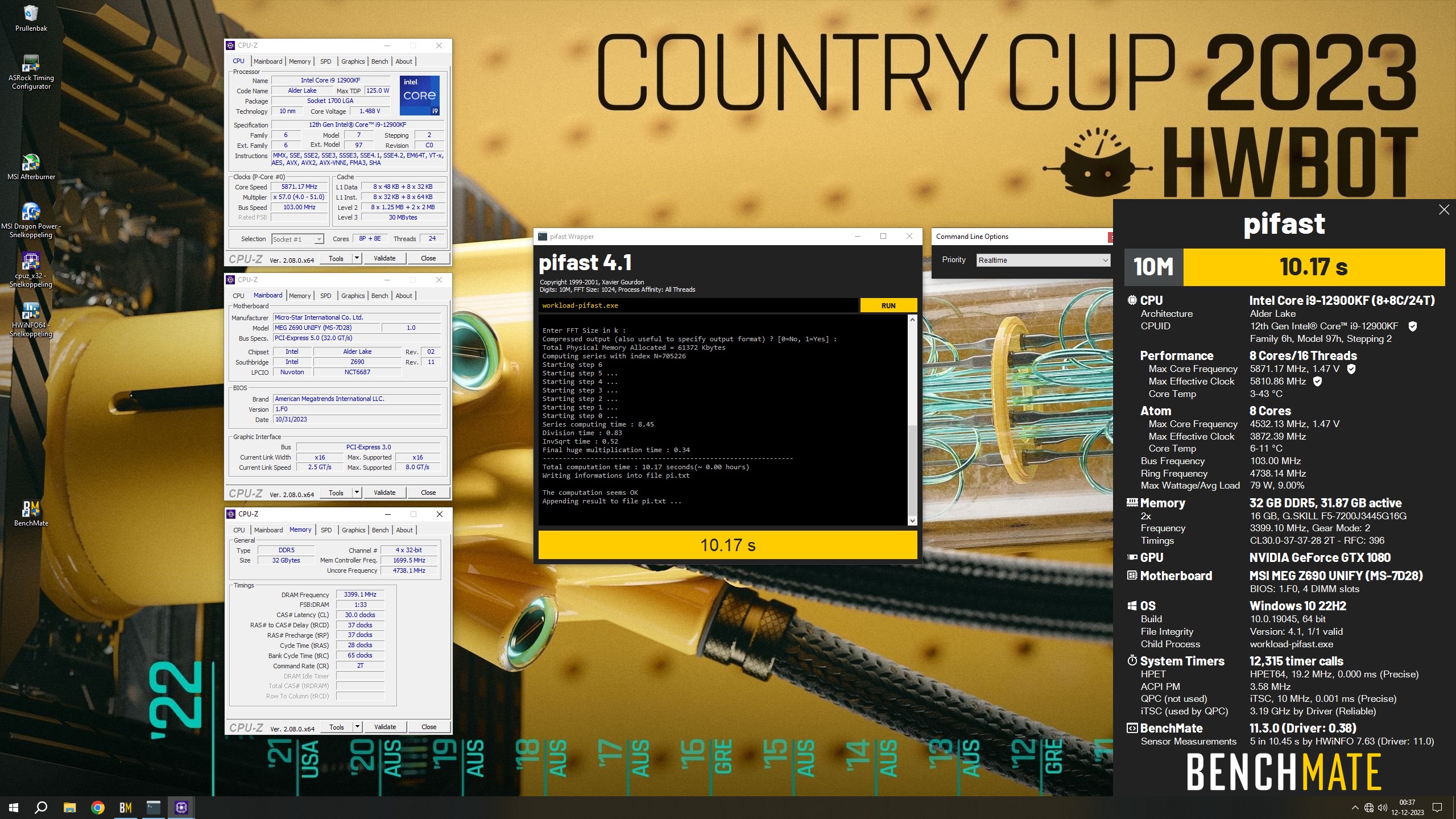Image resolution: width=1456 pixels, height=819 pixels.
Task: Click Uncore Frequency value 4738.1 MHz
Action: point(409,570)
